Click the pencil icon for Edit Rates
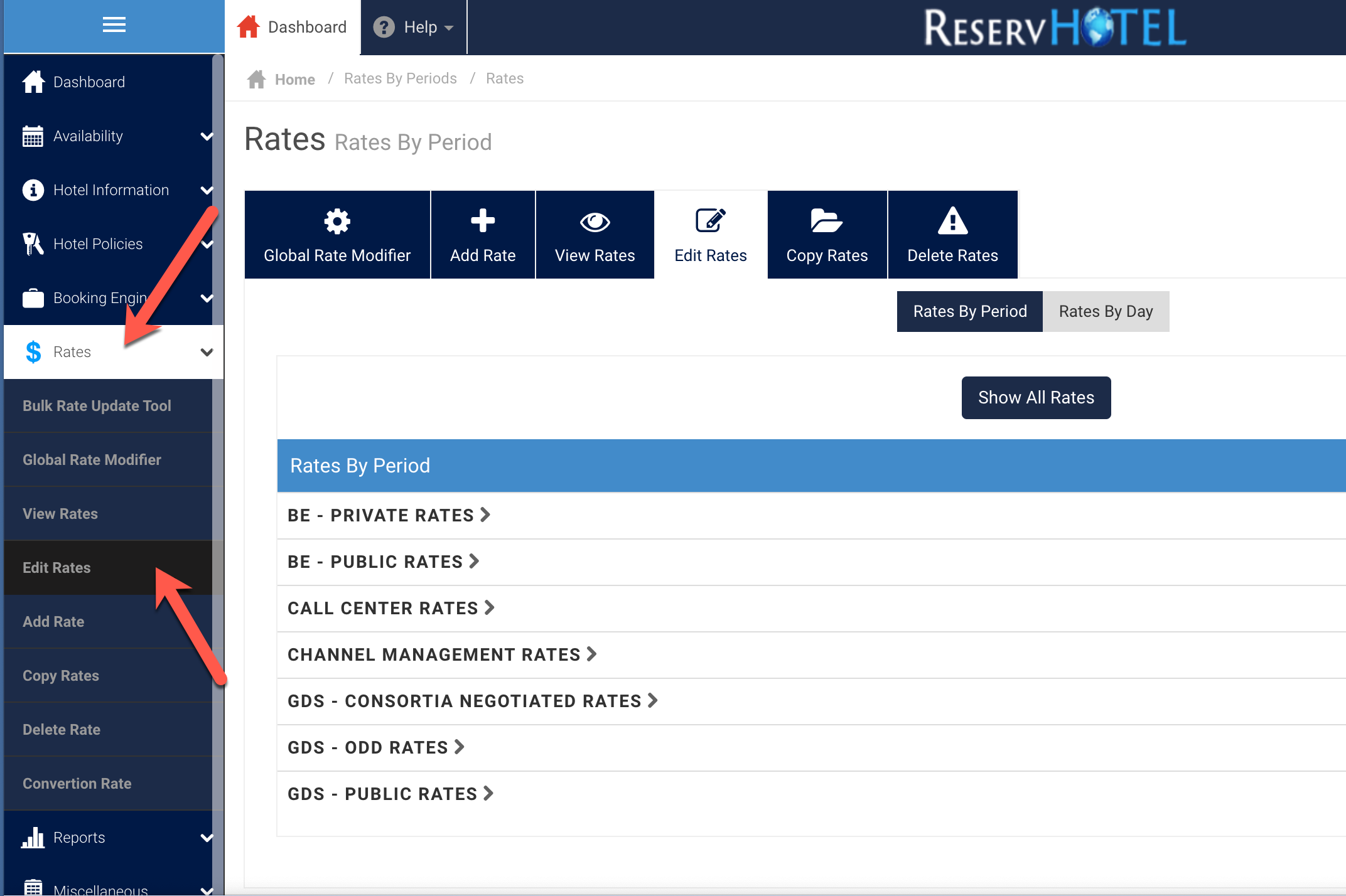The image size is (1346, 896). (711, 221)
